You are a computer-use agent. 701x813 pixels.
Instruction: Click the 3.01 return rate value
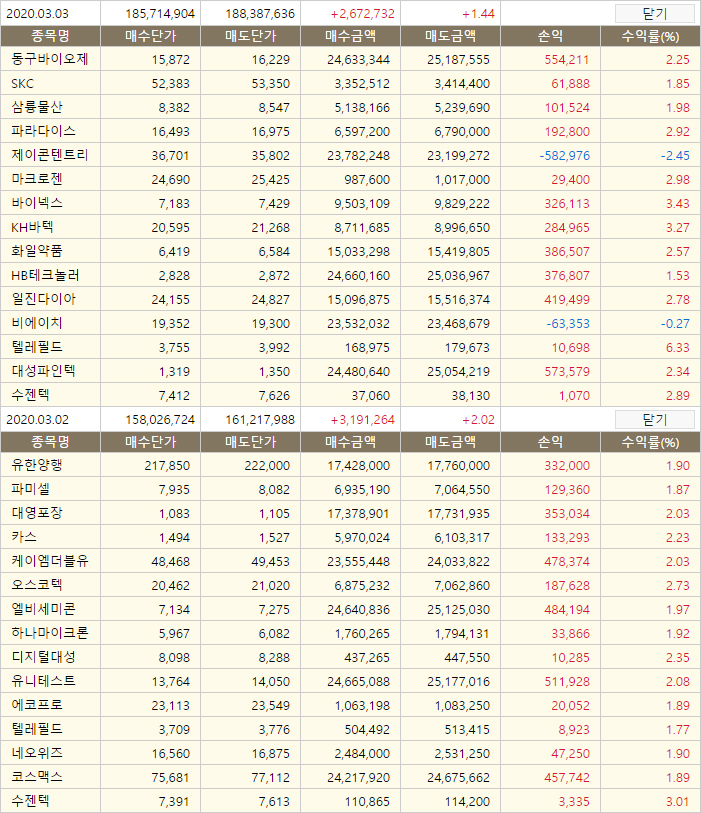coord(678,802)
